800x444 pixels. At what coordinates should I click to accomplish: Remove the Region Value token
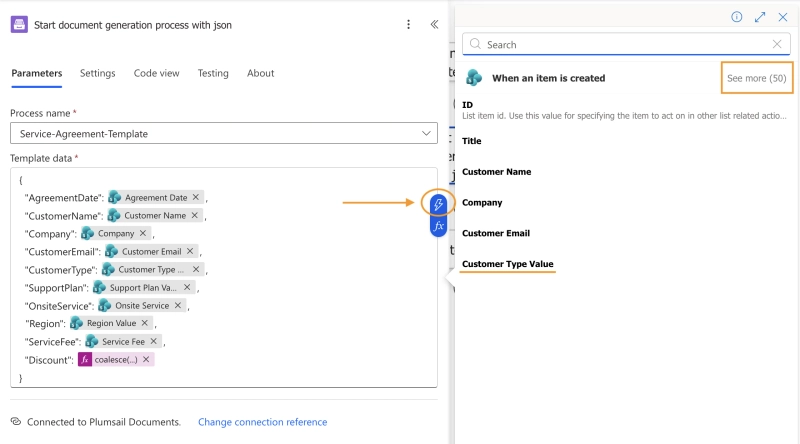click(145, 323)
